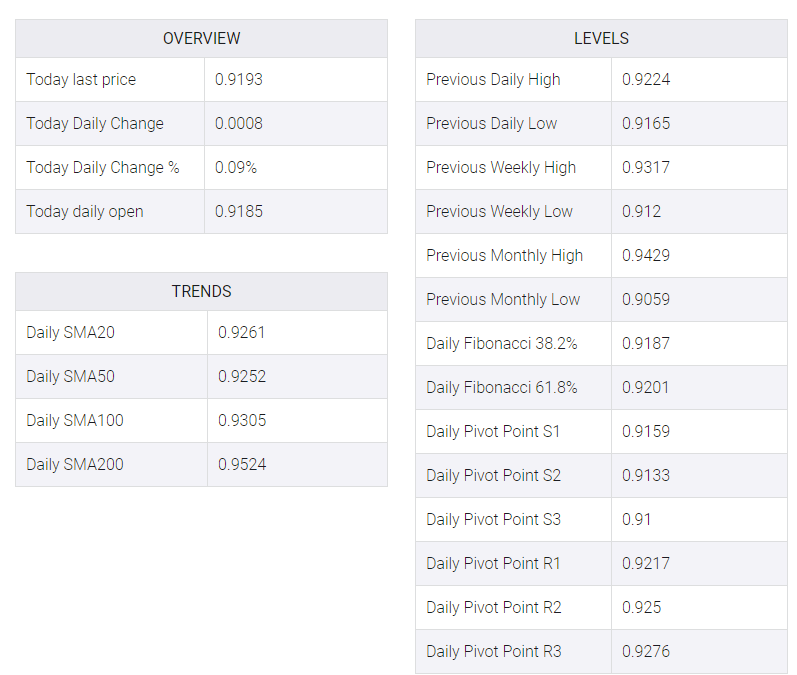Viewport: 797px width, 675px height.
Task: Select the Daily SMA20 row label
Action: point(71,332)
